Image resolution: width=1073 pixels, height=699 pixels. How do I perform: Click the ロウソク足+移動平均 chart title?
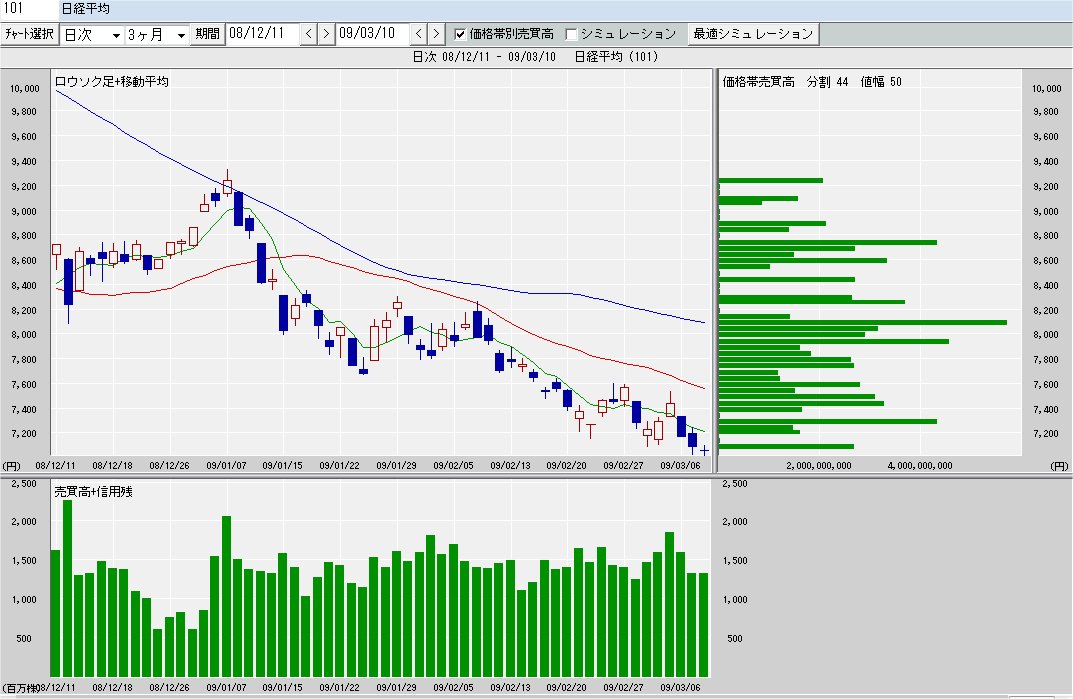[x=110, y=82]
